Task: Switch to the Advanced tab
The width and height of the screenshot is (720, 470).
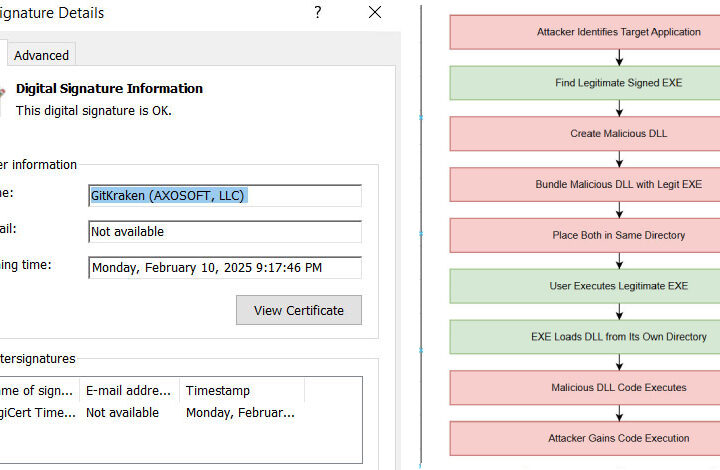Action: [x=41, y=55]
